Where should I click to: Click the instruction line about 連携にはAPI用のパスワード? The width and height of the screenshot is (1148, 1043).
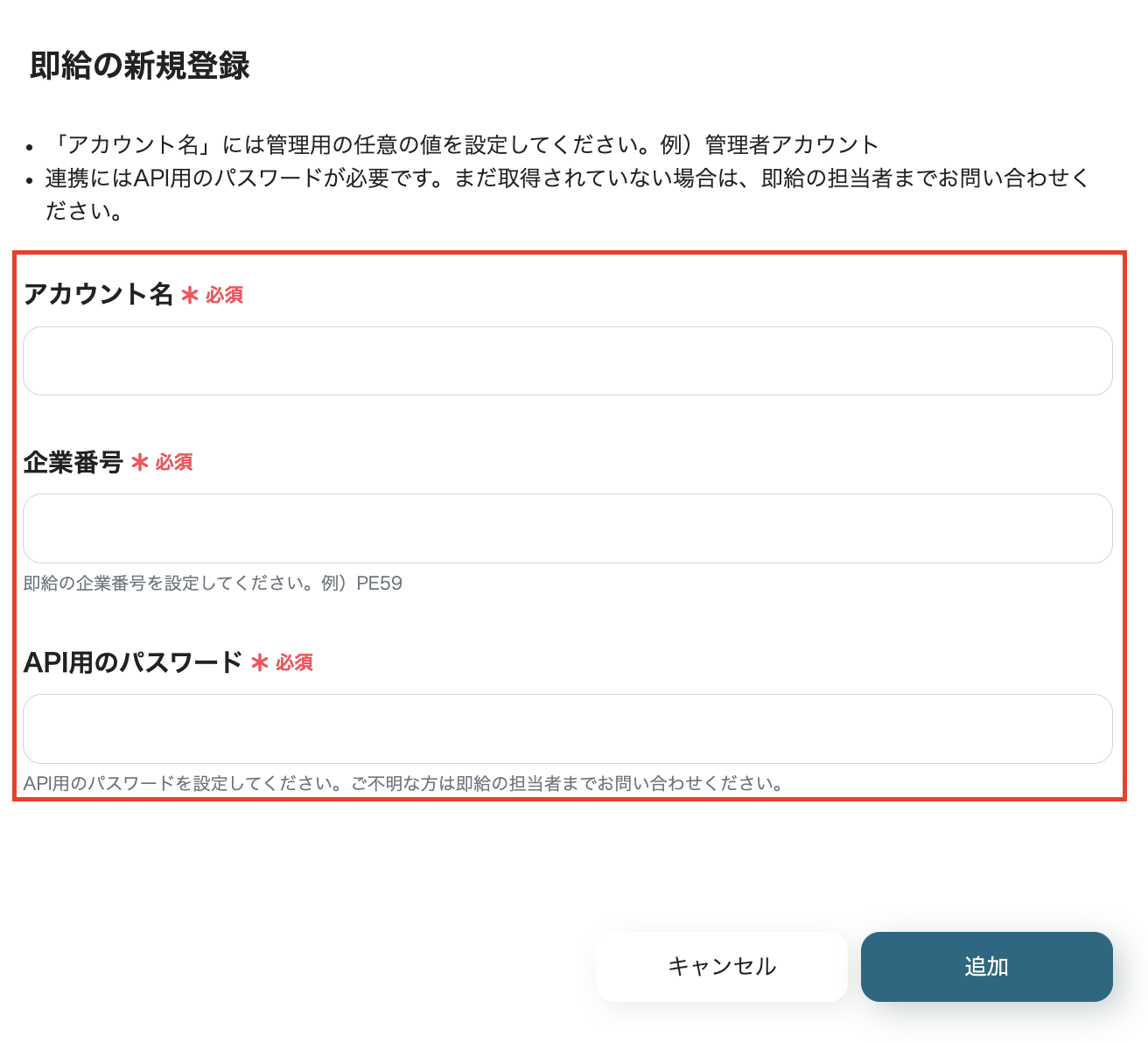click(x=568, y=194)
